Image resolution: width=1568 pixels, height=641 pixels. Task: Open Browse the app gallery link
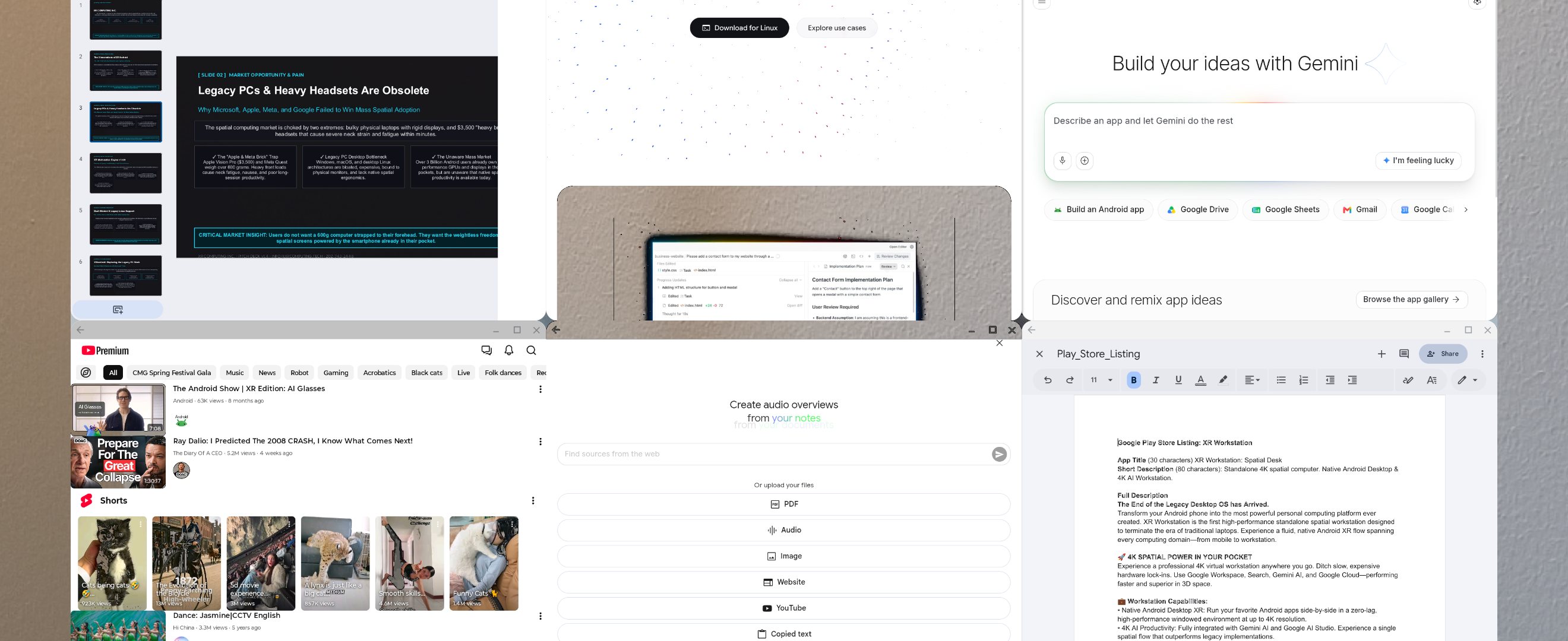coord(1412,299)
